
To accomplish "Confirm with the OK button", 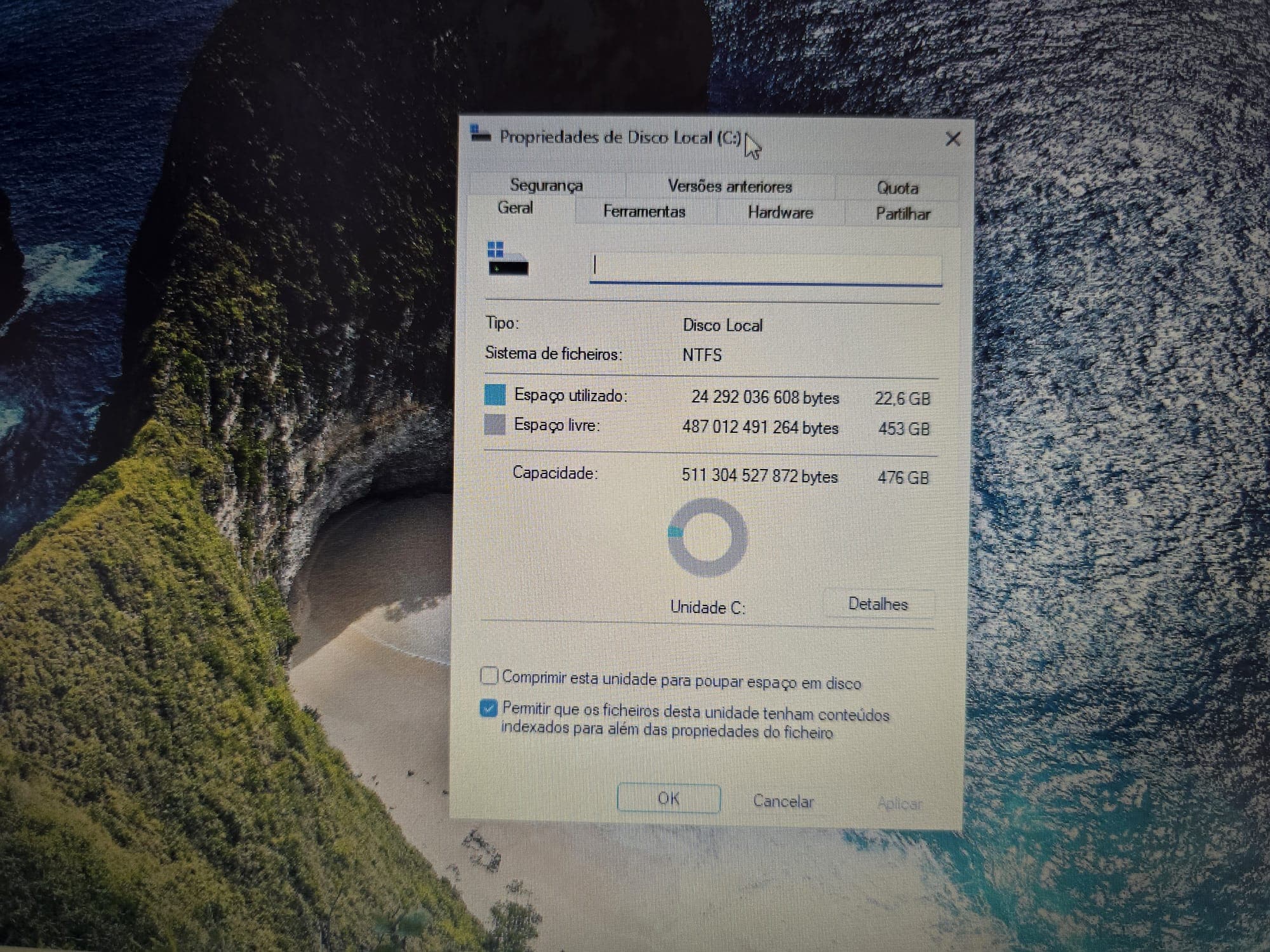I will 669,798.
